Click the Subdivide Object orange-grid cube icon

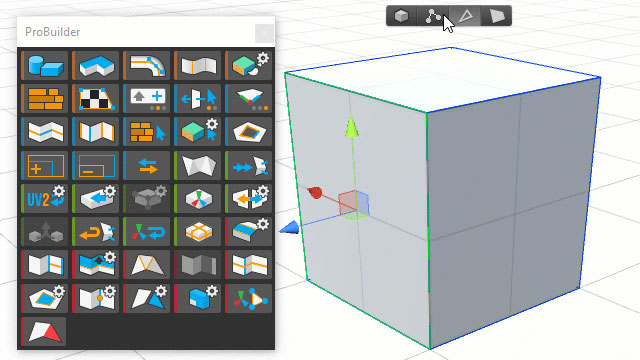click(198, 231)
